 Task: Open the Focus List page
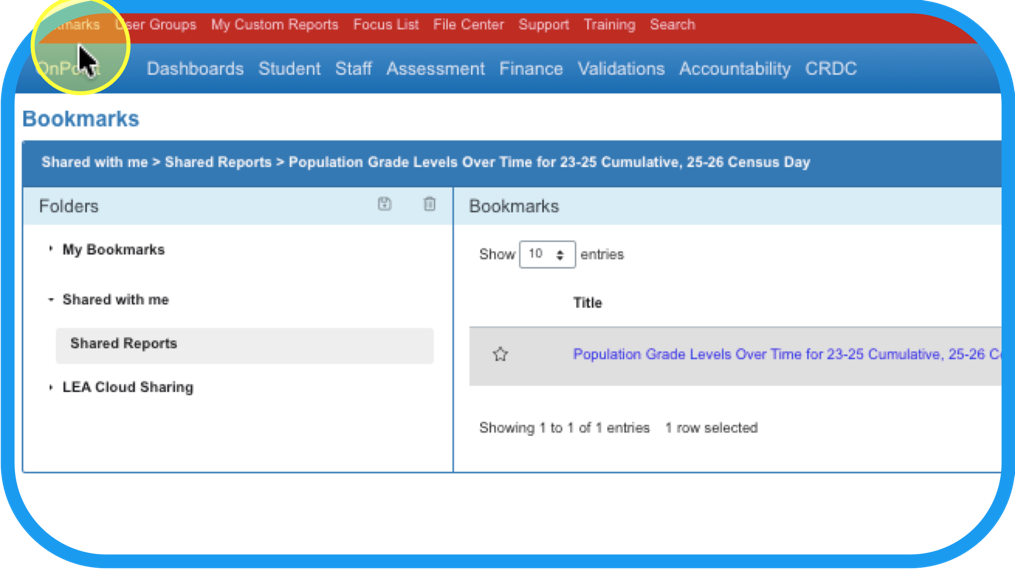[x=386, y=24]
